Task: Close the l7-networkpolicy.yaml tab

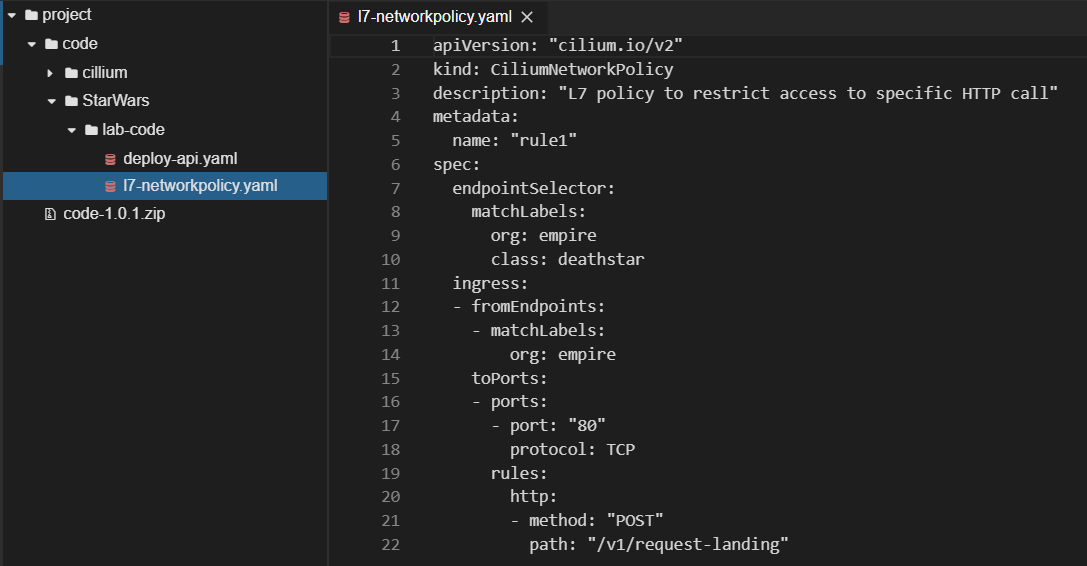Action: [x=527, y=17]
